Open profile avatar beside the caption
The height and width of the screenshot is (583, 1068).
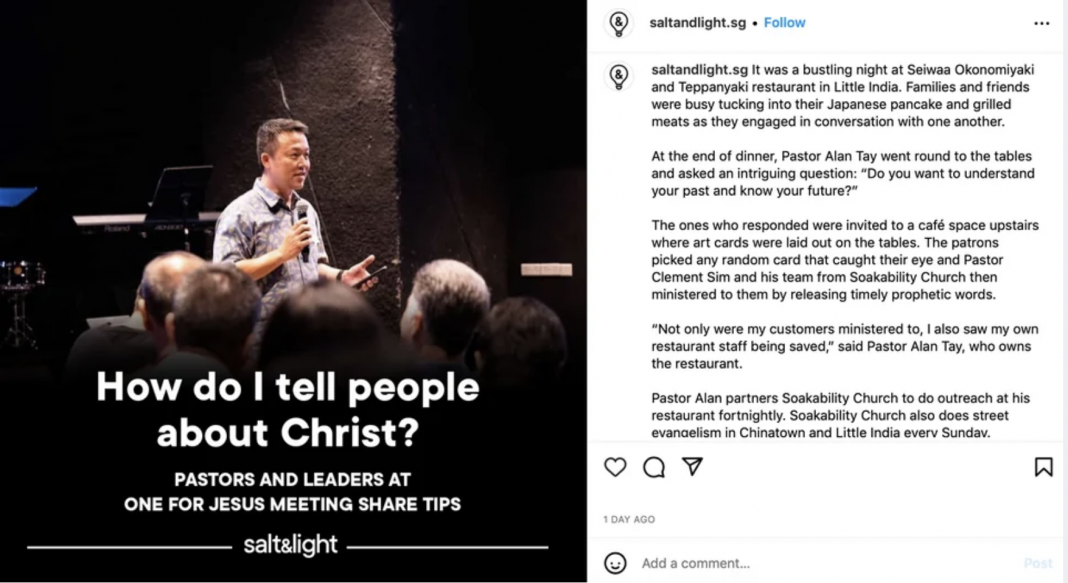[x=618, y=77]
